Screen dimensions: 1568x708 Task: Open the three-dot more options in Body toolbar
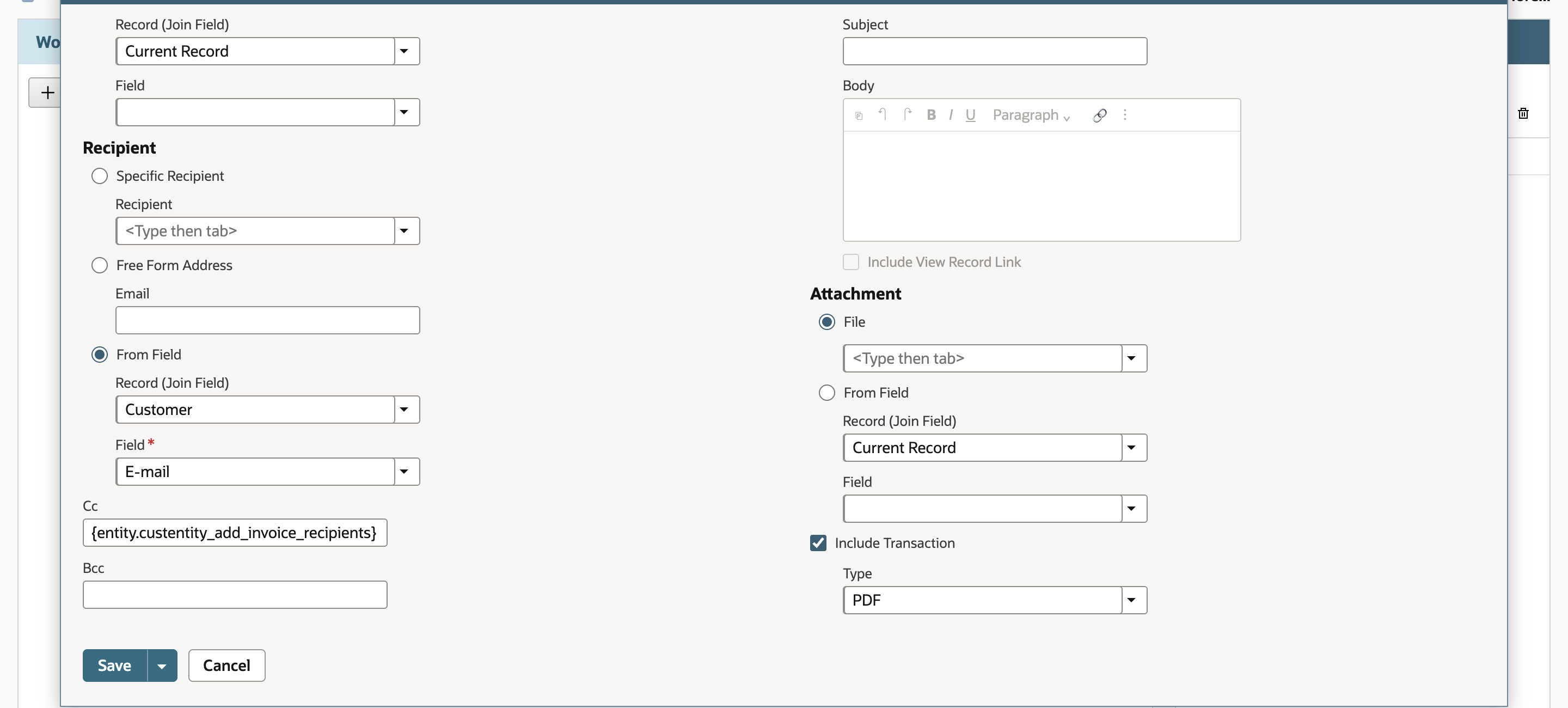(1124, 114)
